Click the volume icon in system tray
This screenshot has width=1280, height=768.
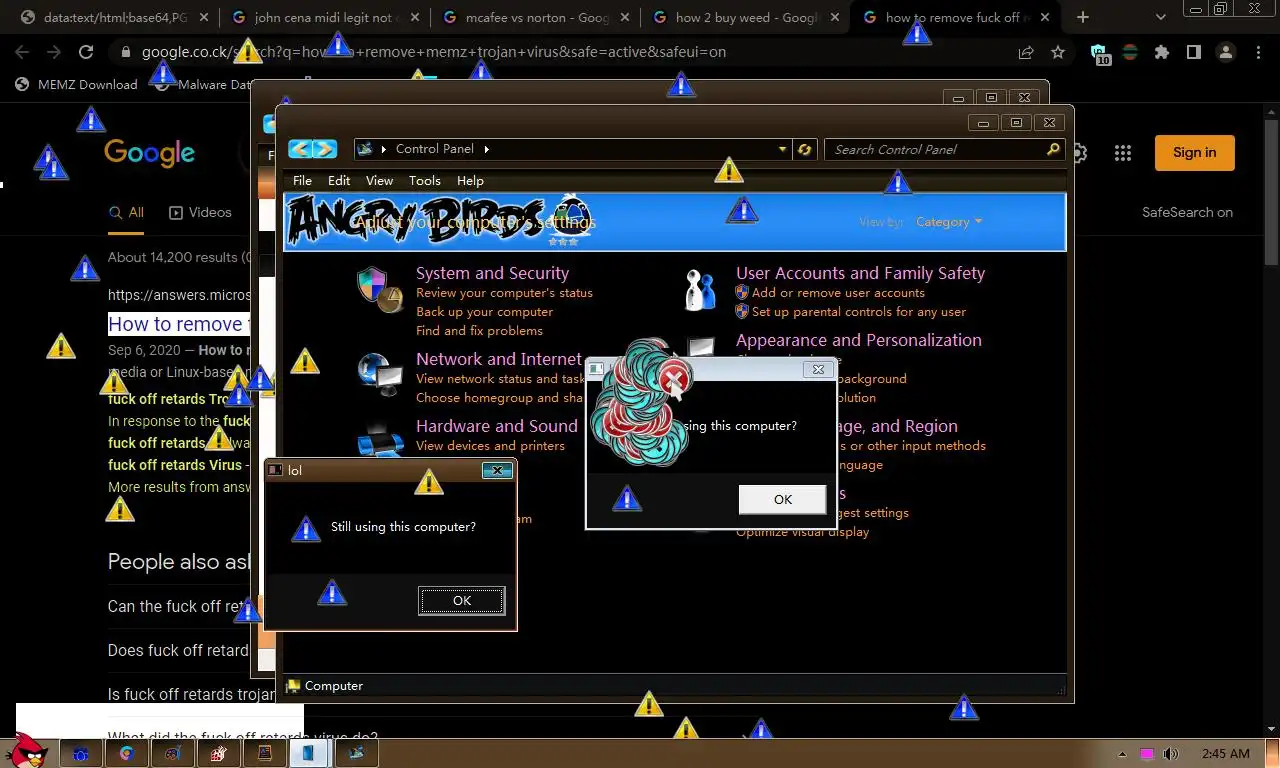[x=1170, y=753]
